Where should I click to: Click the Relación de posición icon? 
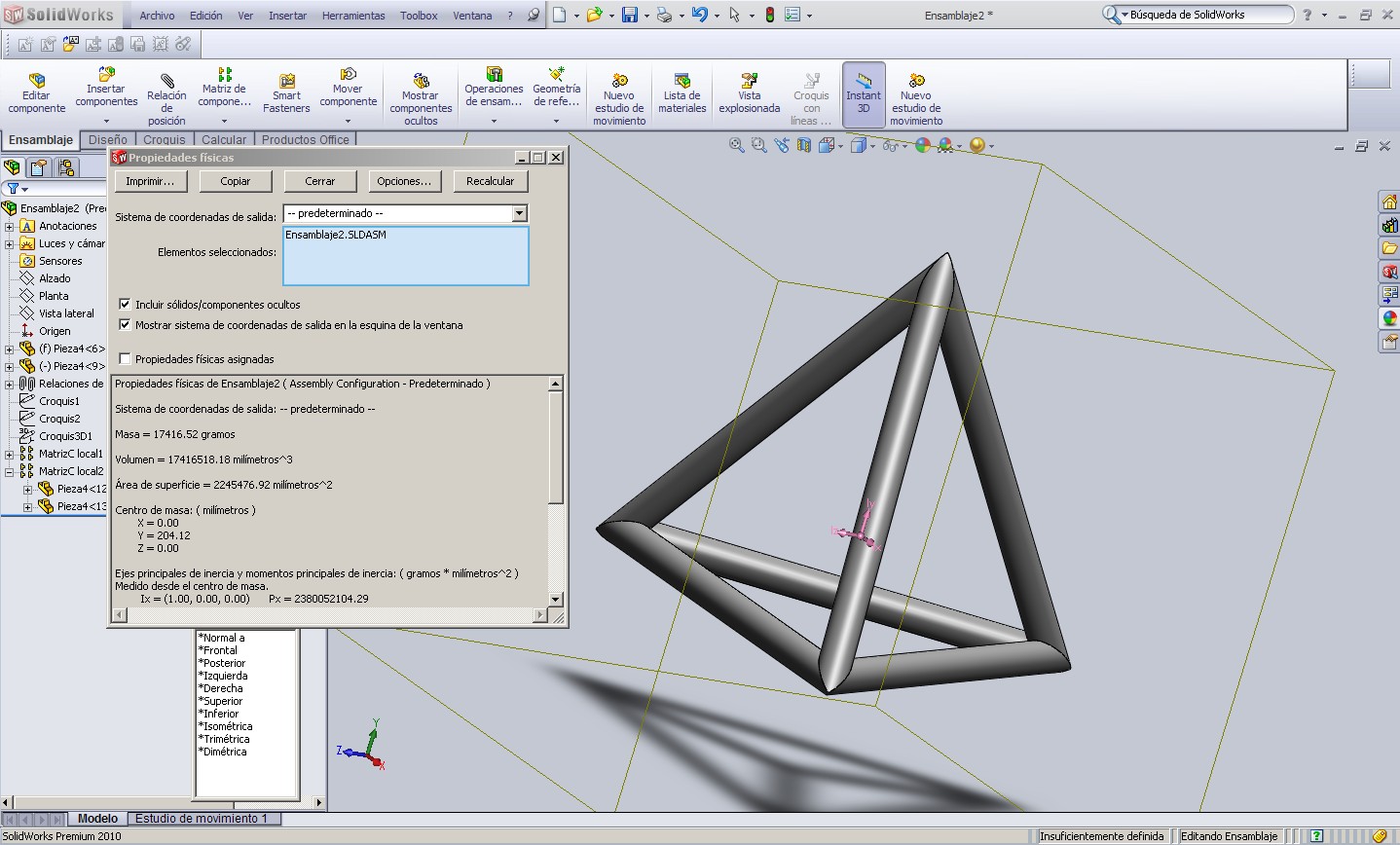point(166,81)
